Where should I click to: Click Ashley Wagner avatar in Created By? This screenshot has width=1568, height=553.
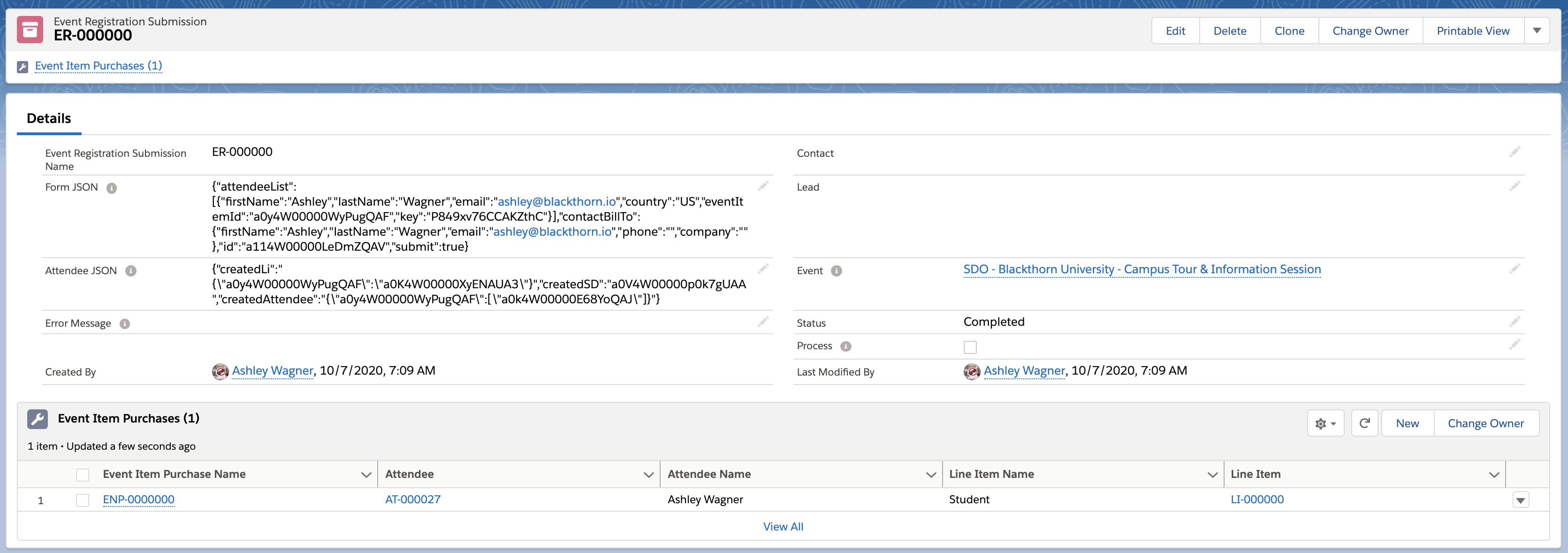click(220, 371)
